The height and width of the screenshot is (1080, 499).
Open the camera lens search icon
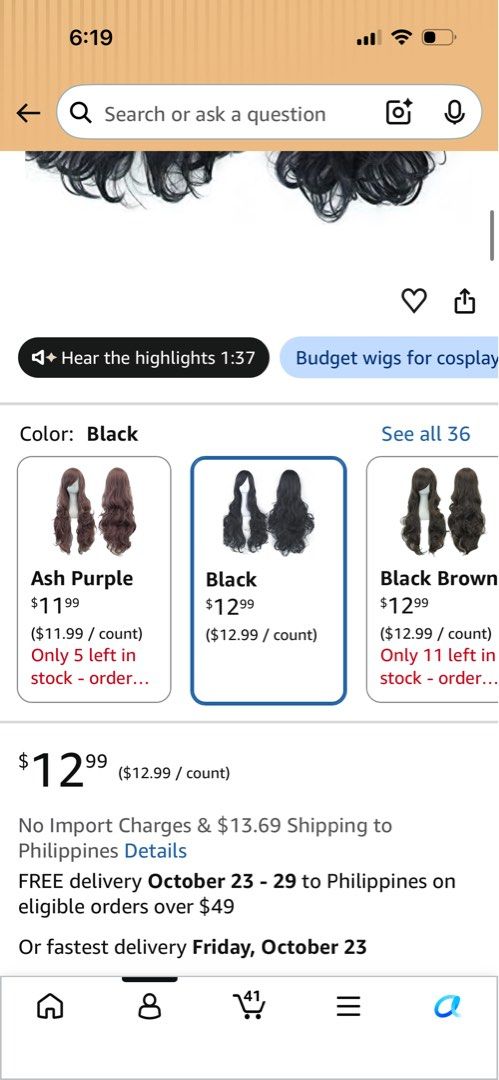coord(398,112)
